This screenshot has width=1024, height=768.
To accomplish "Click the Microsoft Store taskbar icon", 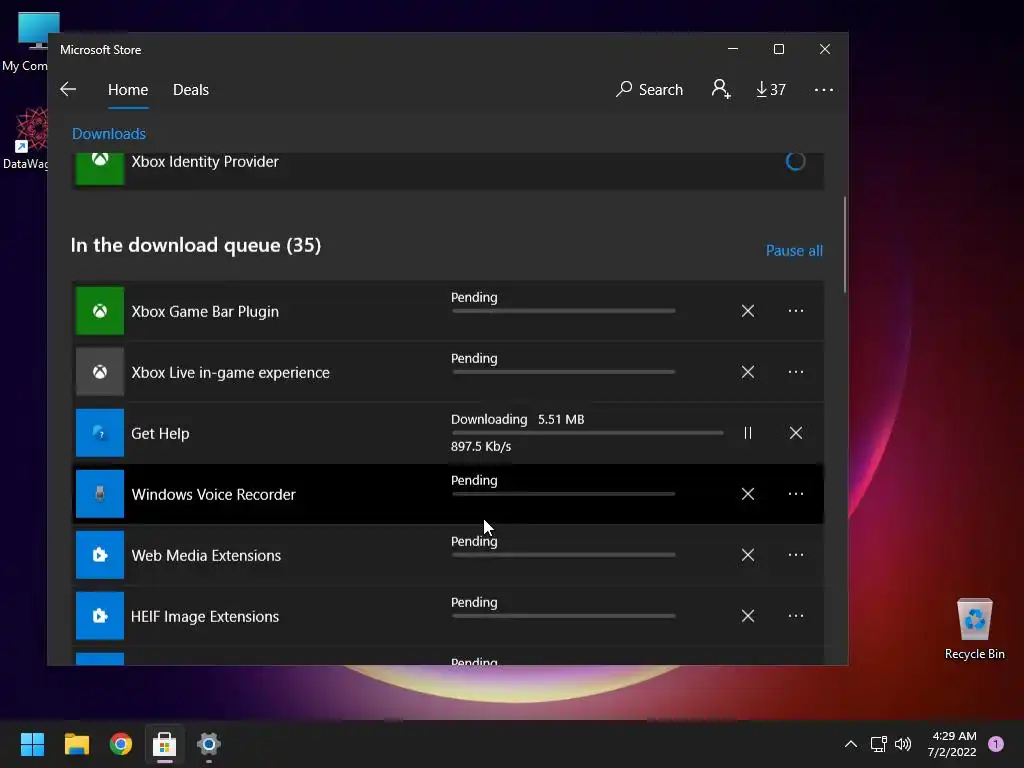I will [165, 744].
